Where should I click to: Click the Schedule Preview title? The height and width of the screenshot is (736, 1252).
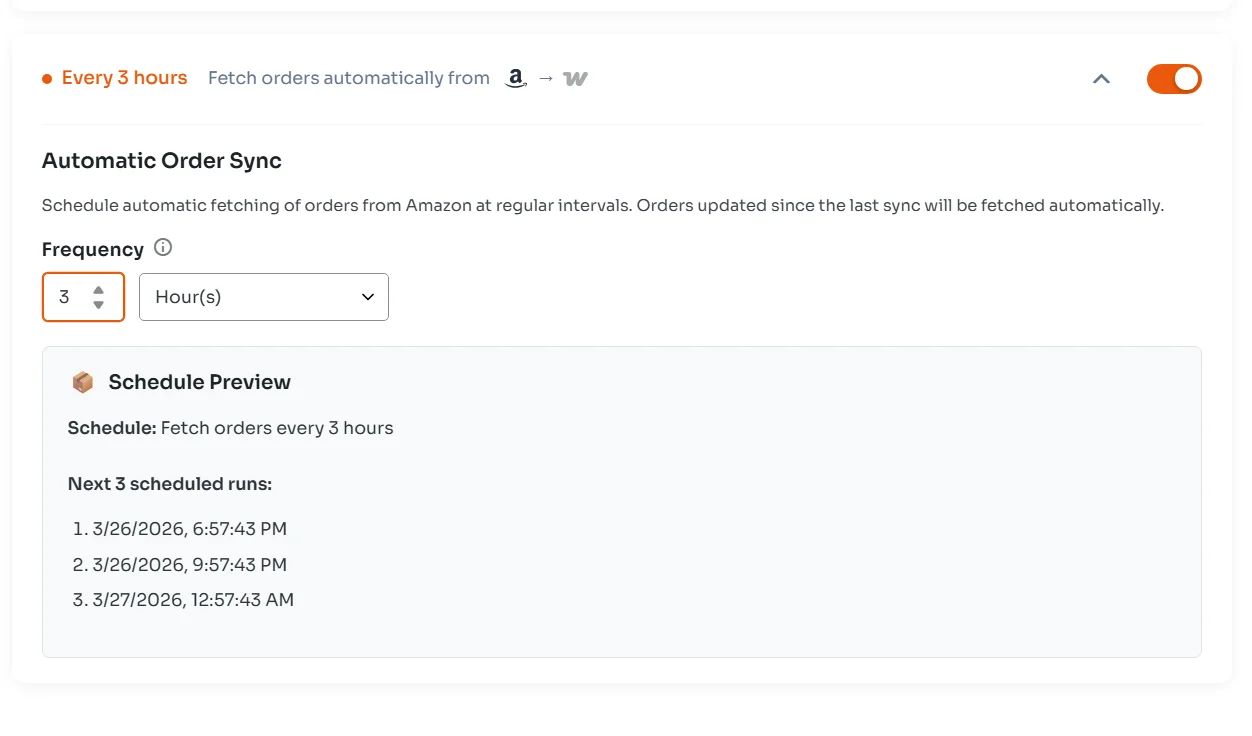pyautogui.click(x=198, y=381)
